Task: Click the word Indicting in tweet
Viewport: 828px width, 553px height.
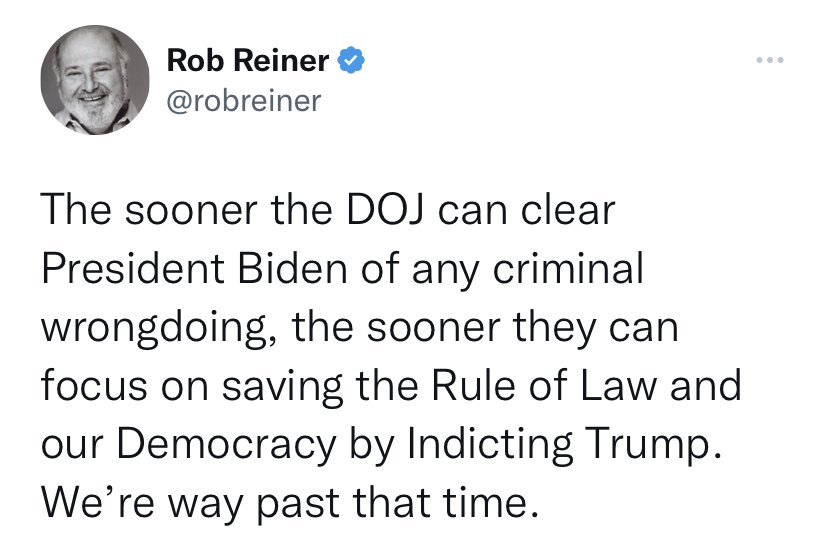Action: [x=490, y=444]
